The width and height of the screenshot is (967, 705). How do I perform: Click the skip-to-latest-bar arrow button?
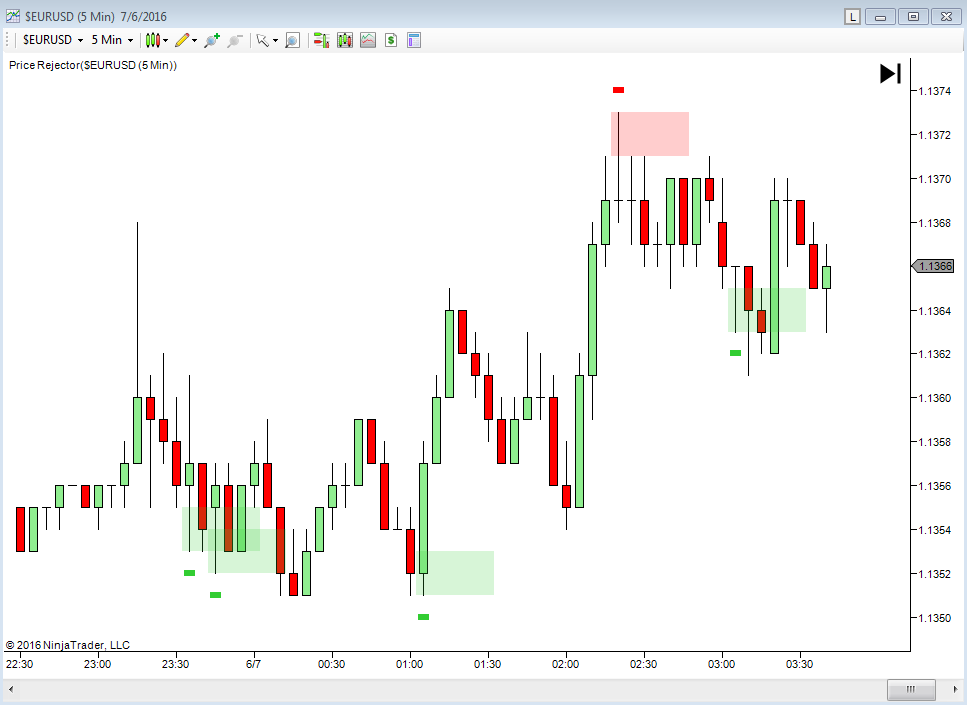click(890, 73)
